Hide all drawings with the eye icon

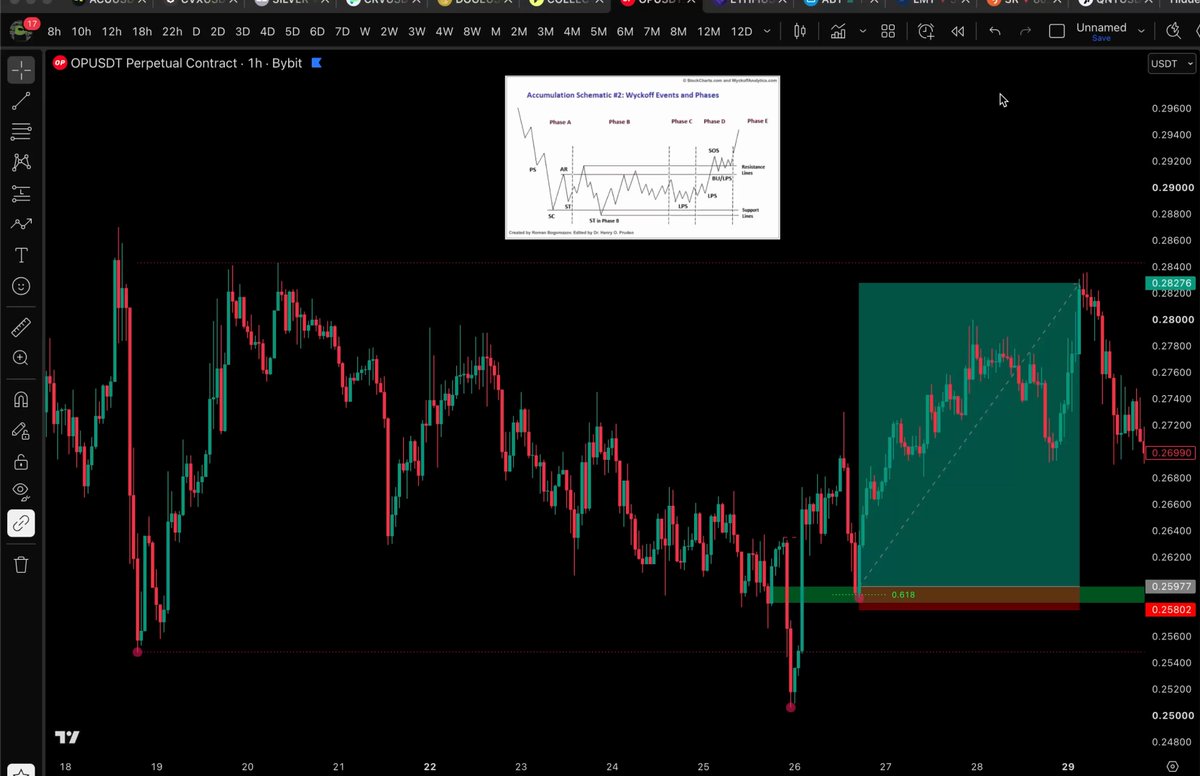click(x=21, y=491)
